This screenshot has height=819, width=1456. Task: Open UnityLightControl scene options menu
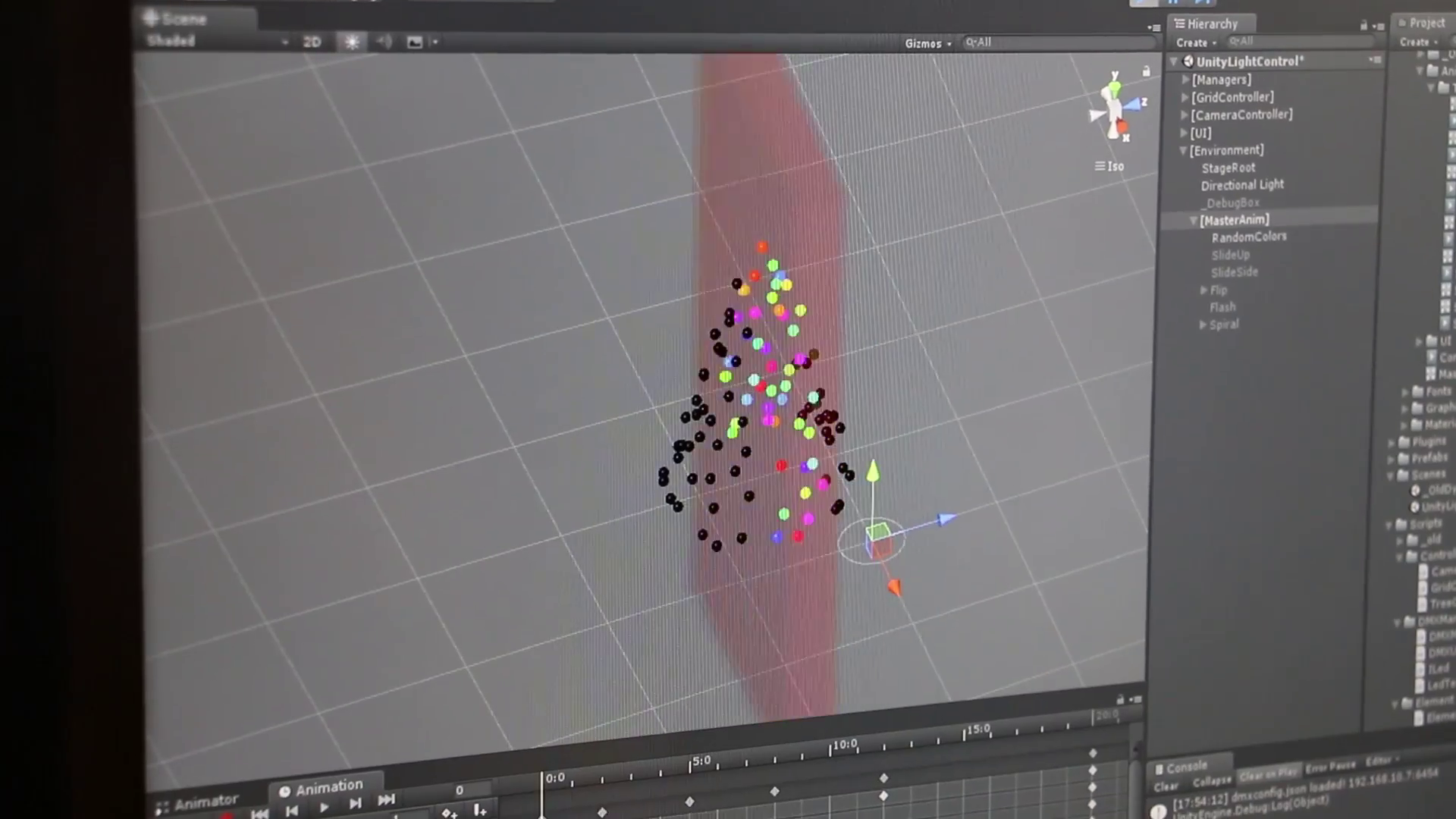click(1375, 60)
